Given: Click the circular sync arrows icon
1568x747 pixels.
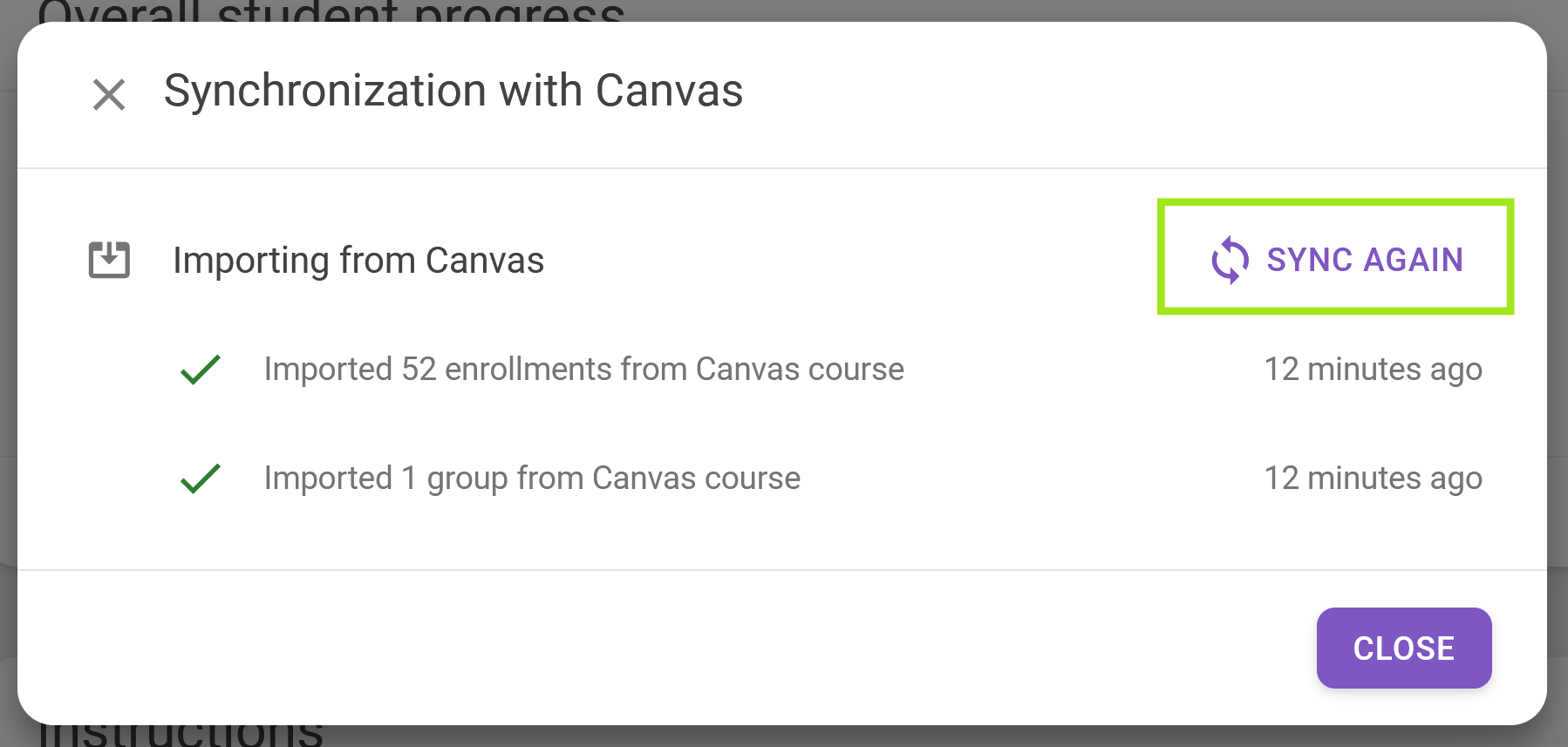Looking at the screenshot, I should (1230, 260).
